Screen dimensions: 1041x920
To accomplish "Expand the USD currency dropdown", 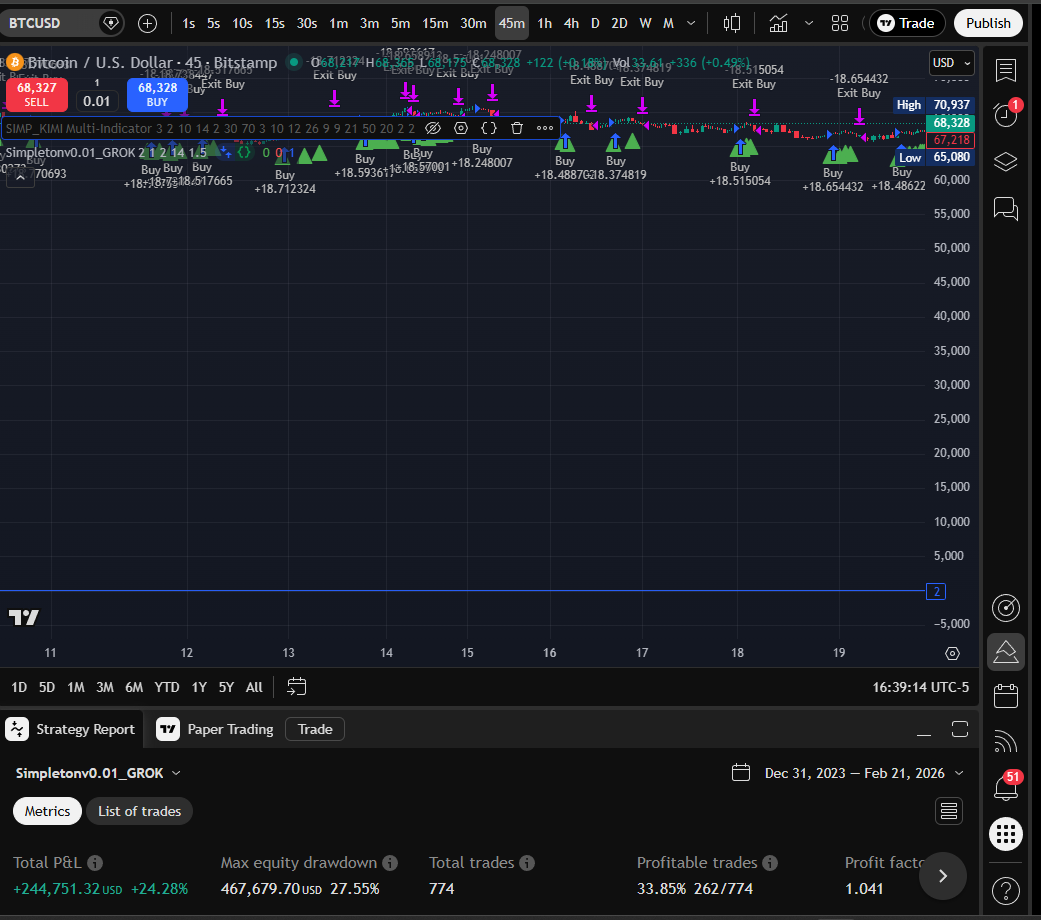I will [951, 62].
